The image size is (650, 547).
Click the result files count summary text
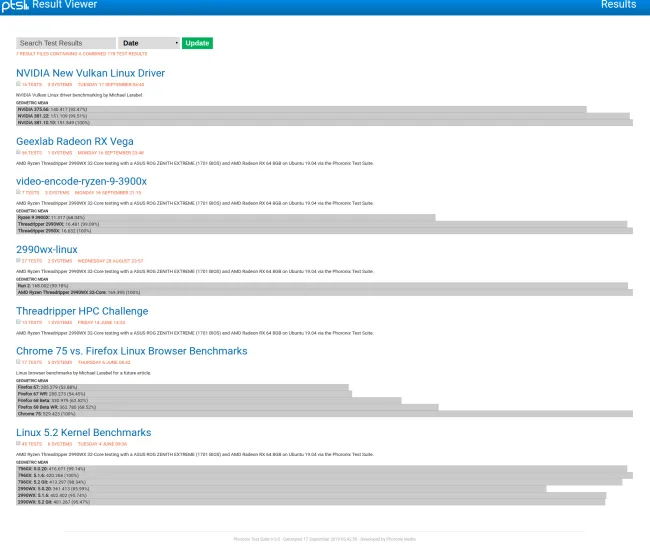tap(82, 54)
